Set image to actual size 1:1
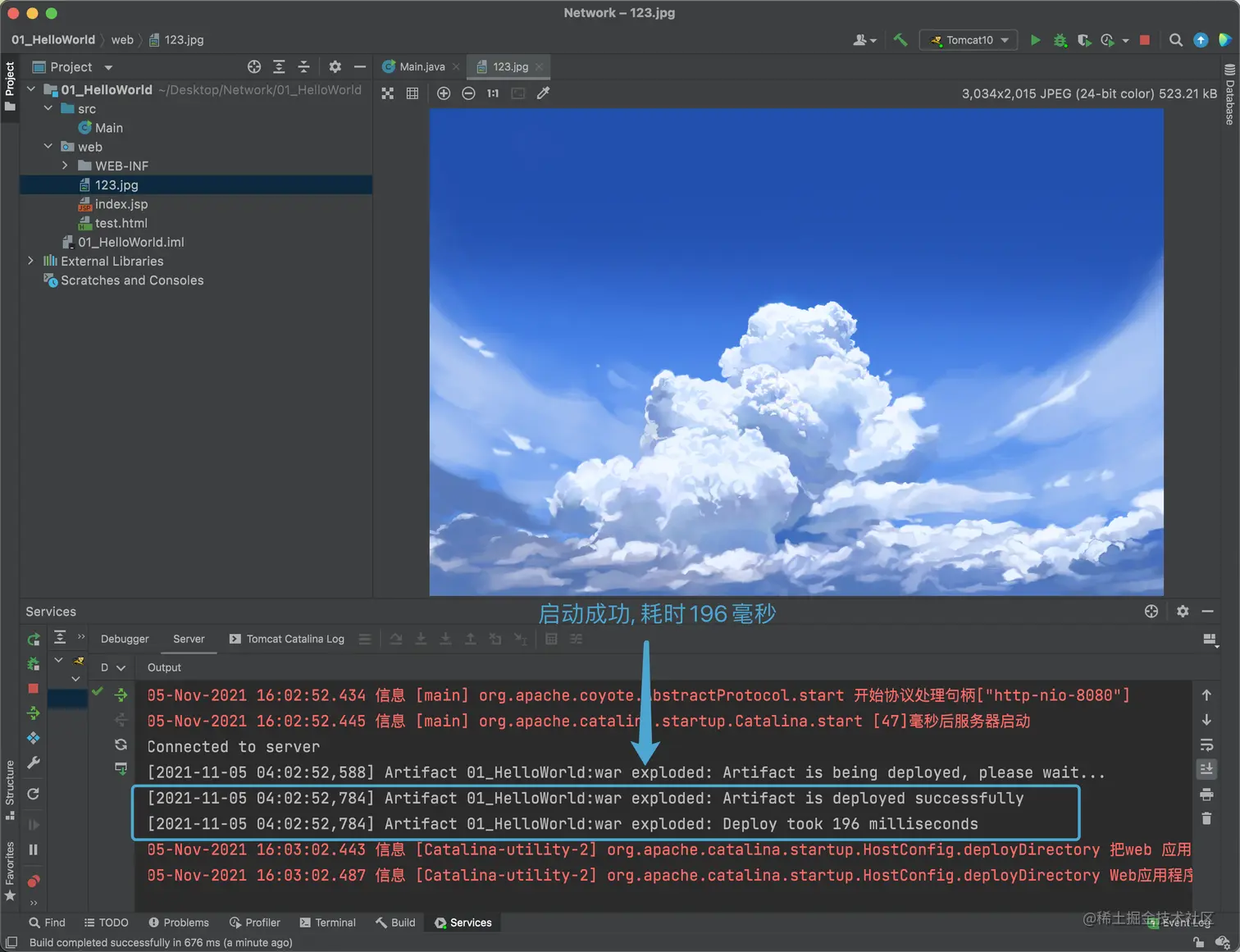Image resolution: width=1240 pixels, height=952 pixels. [493, 93]
